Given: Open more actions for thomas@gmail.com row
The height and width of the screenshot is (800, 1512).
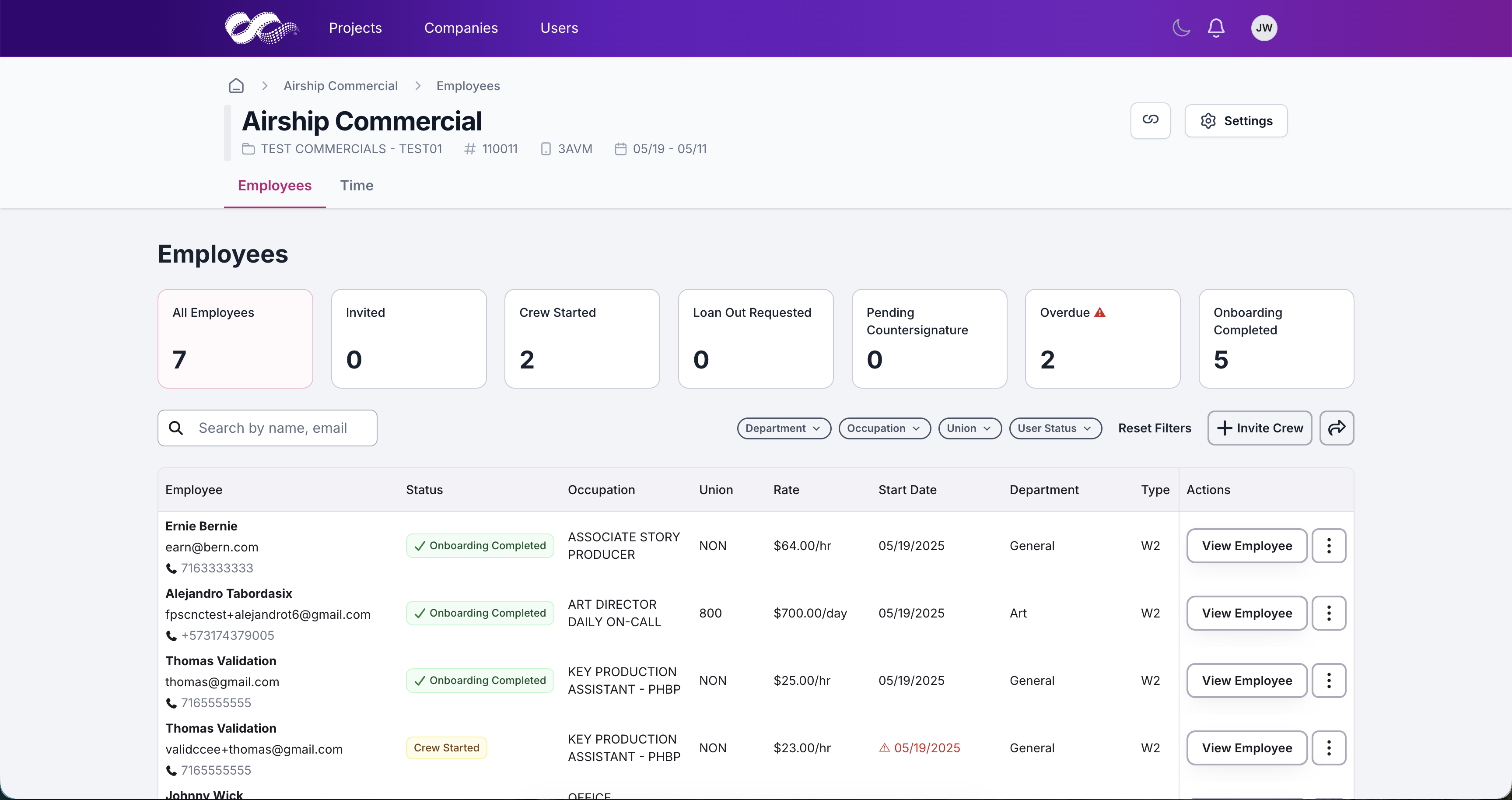Looking at the screenshot, I should 1329,681.
